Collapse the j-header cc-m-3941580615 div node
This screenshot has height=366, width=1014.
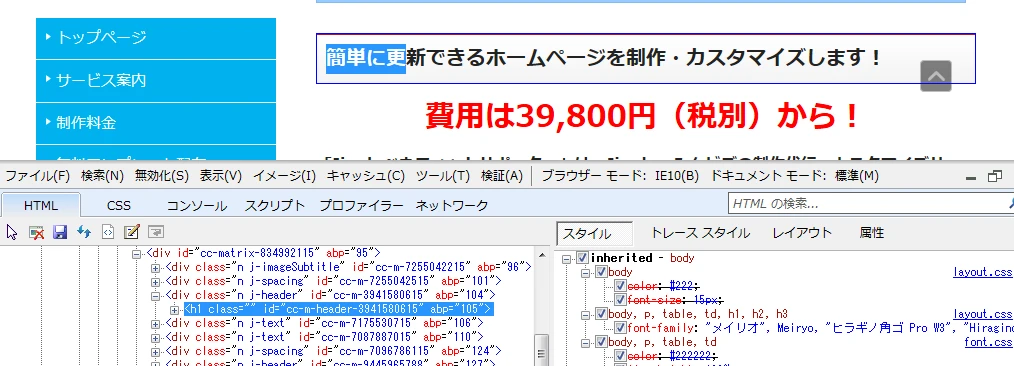[x=155, y=296]
